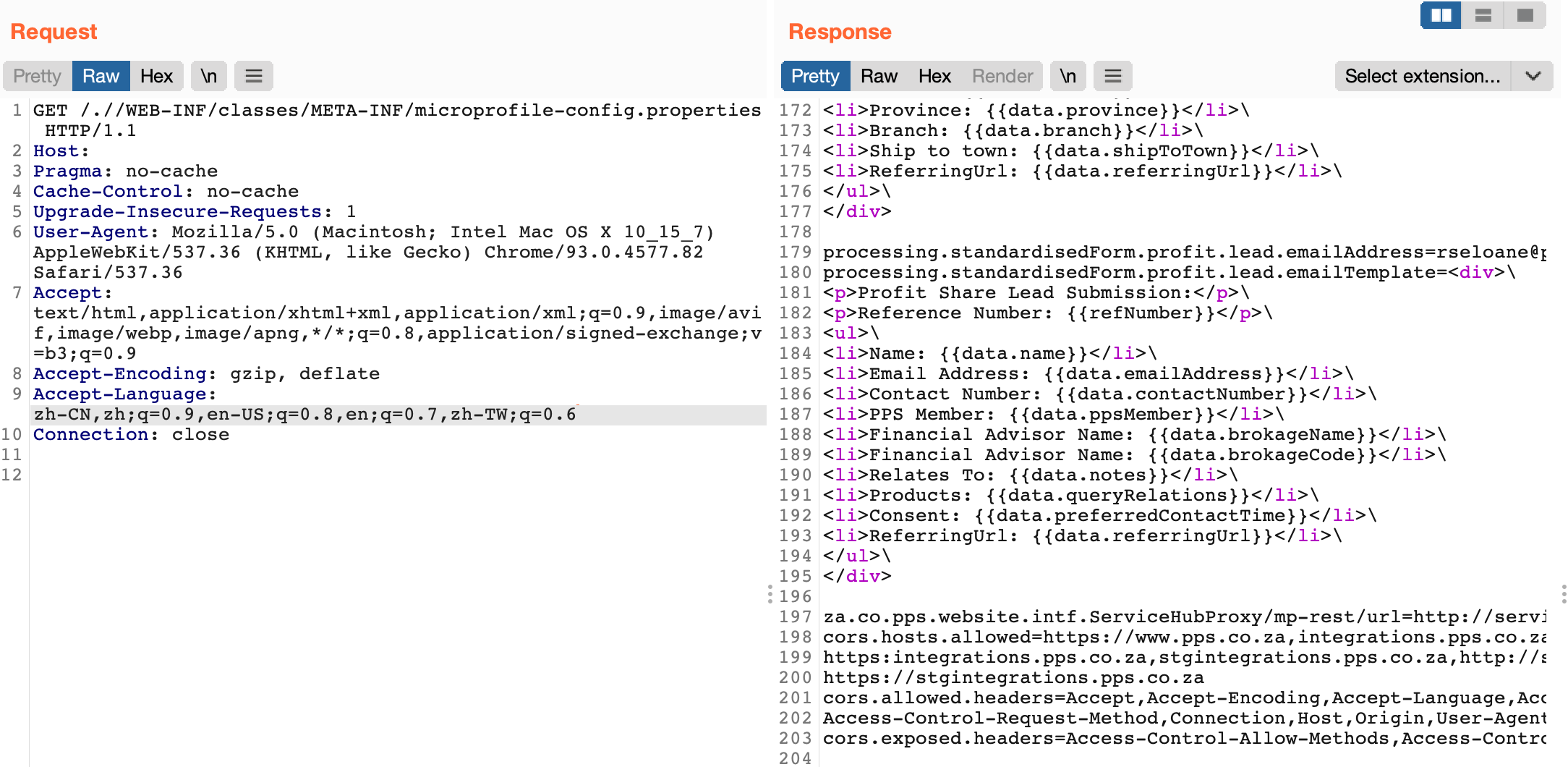Toggle non-printable characters in Request pane
1568x767 pixels.
208,76
